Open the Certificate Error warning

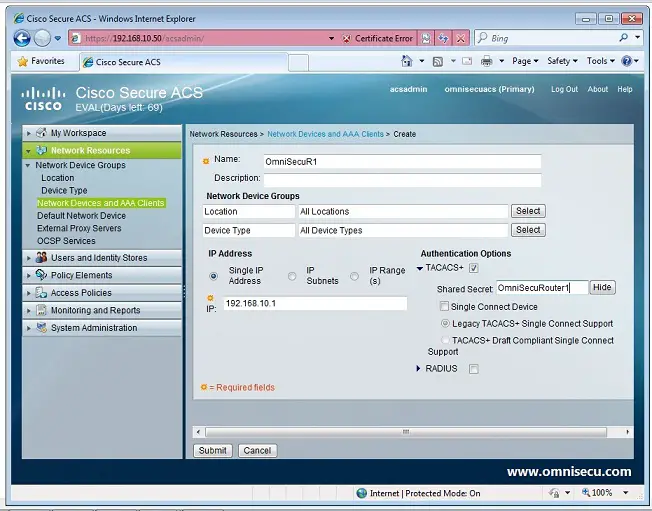point(378,39)
